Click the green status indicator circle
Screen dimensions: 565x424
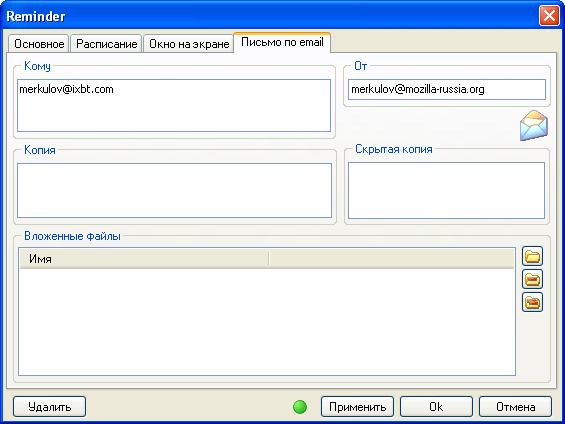tap(300, 407)
